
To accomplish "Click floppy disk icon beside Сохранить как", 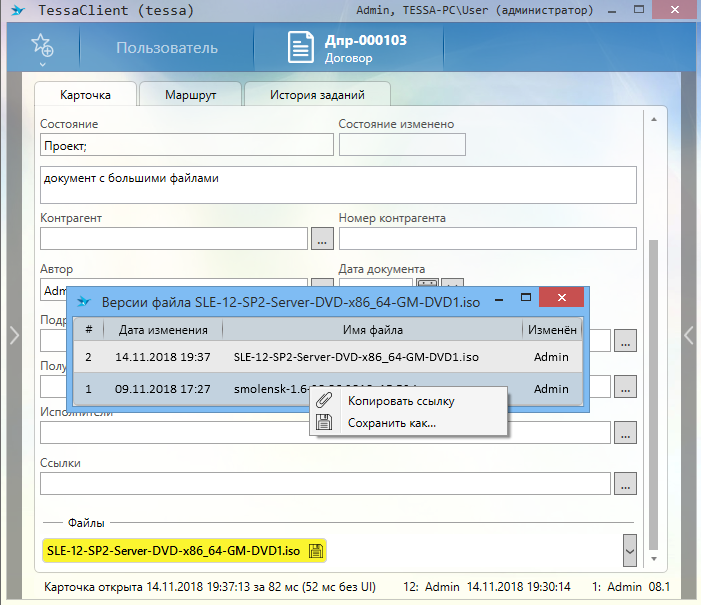I will [324, 422].
